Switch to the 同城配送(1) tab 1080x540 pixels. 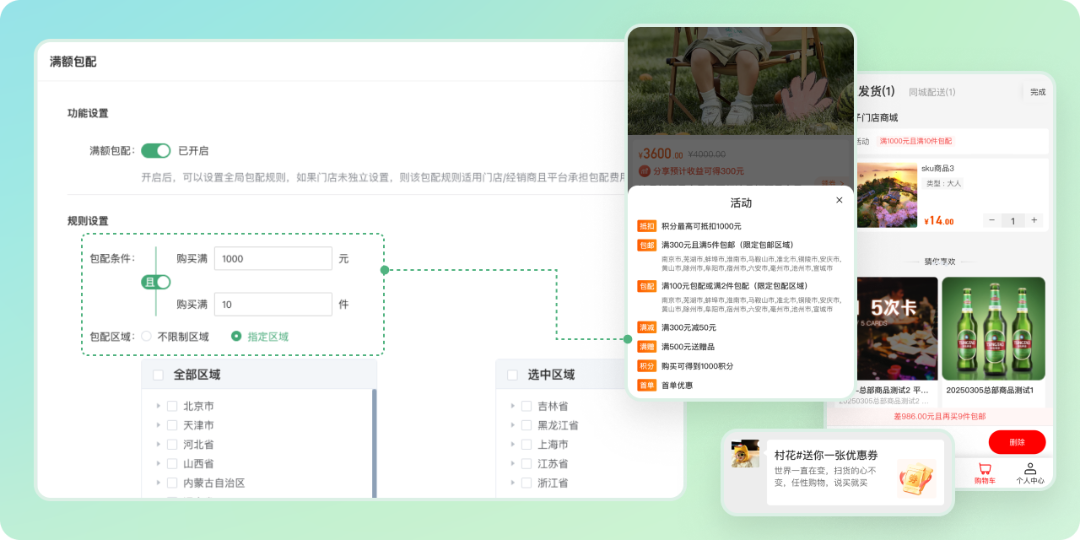(x=932, y=92)
